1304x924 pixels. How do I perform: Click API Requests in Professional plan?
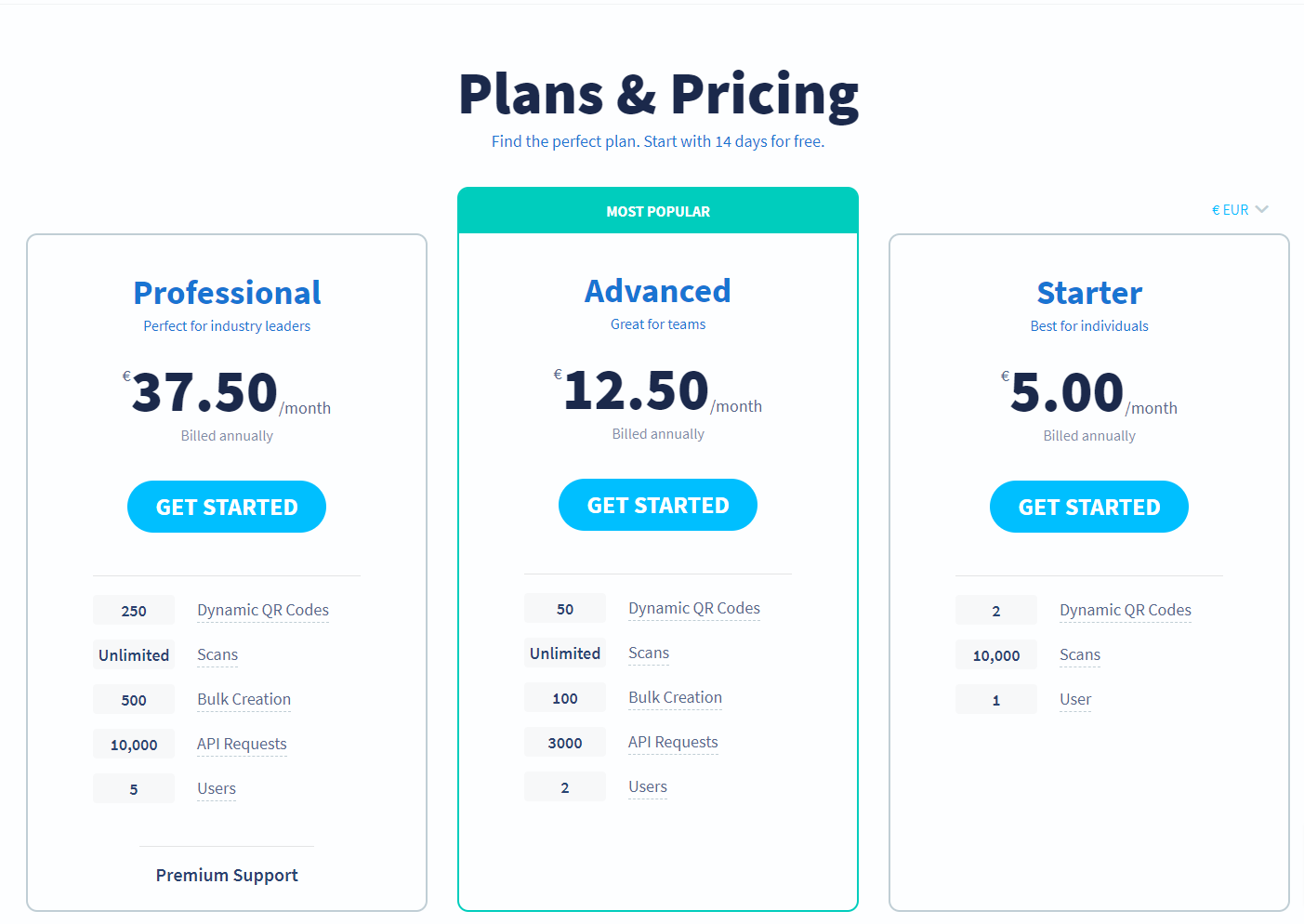[242, 744]
